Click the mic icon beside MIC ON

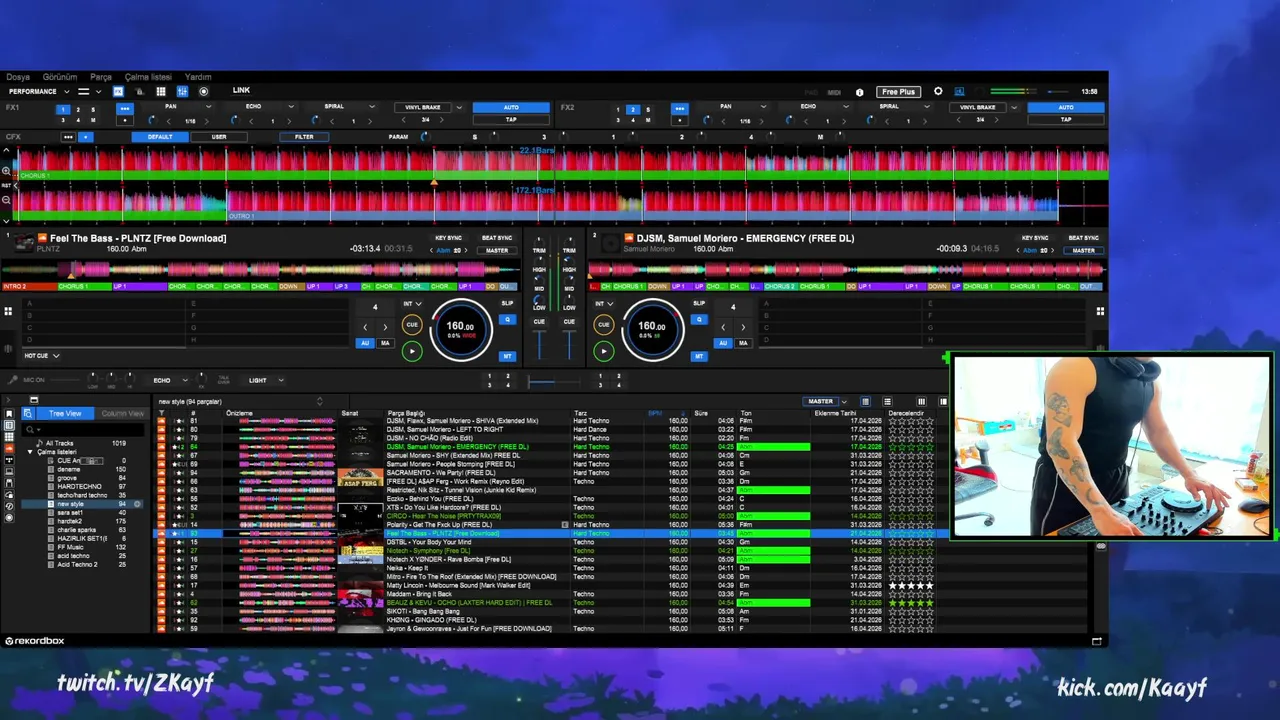(x=12, y=380)
